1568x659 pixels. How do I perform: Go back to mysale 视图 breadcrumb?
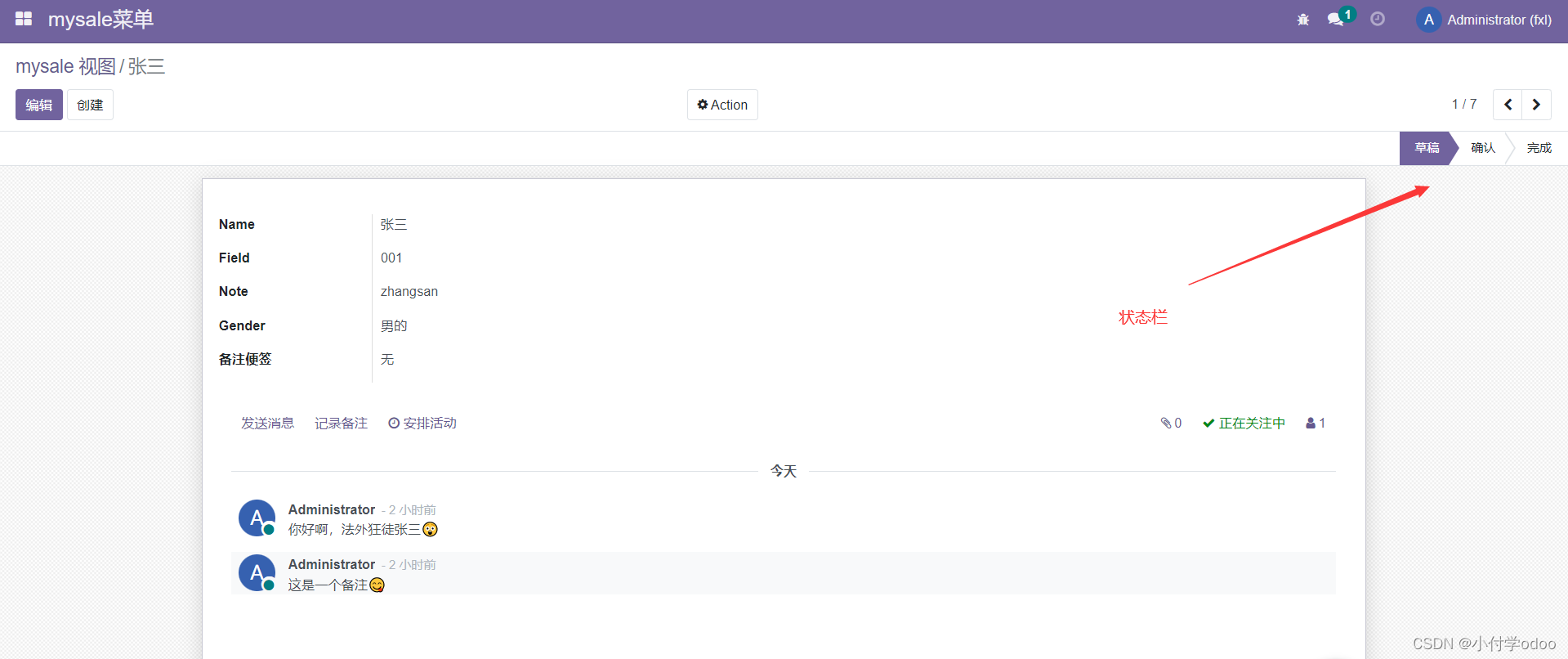tap(65, 66)
